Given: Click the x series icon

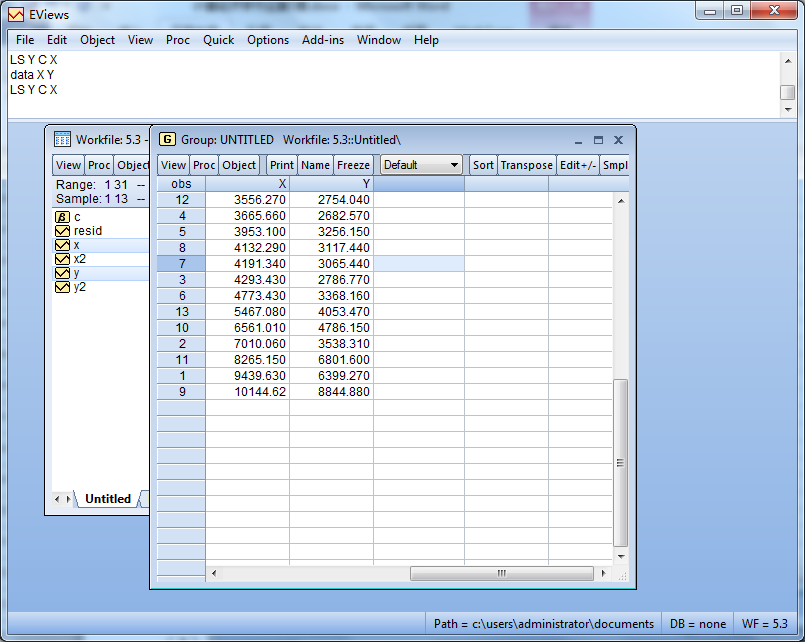Looking at the screenshot, I should (62, 245).
